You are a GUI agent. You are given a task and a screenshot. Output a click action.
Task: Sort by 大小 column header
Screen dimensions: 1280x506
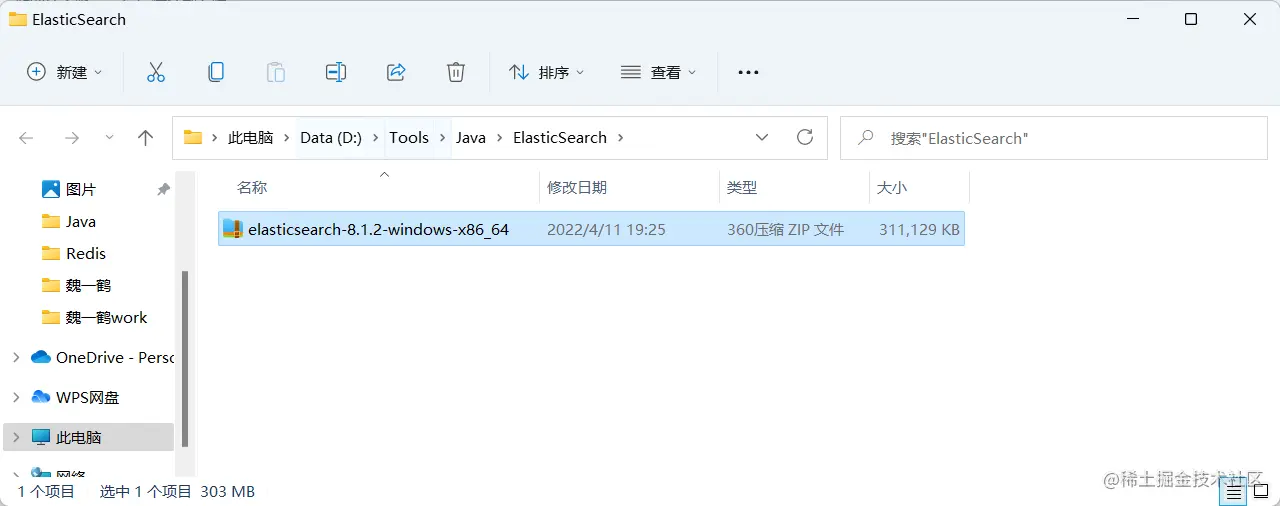pyautogui.click(x=892, y=187)
